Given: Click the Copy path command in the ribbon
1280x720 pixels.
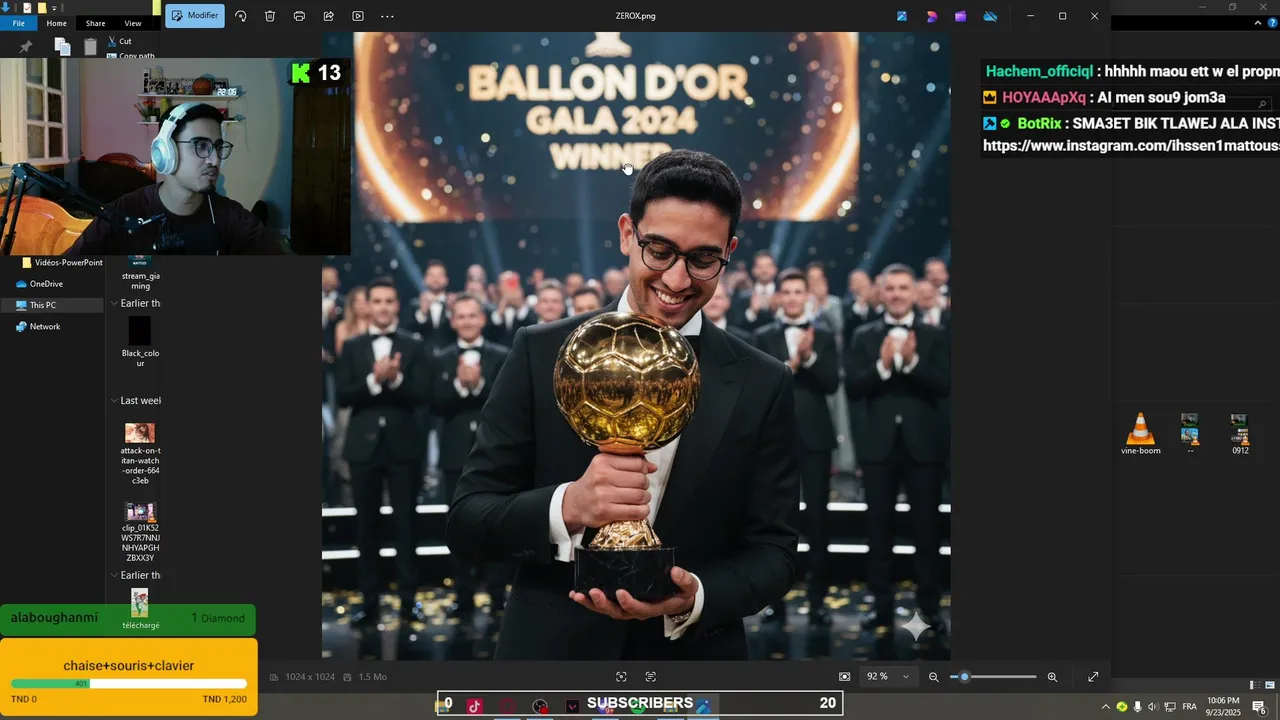Looking at the screenshot, I should click(130, 55).
